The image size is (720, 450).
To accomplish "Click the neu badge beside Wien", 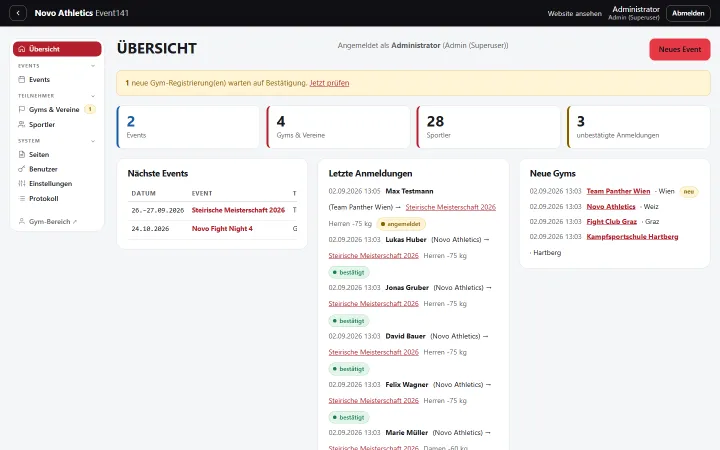I will [688, 191].
